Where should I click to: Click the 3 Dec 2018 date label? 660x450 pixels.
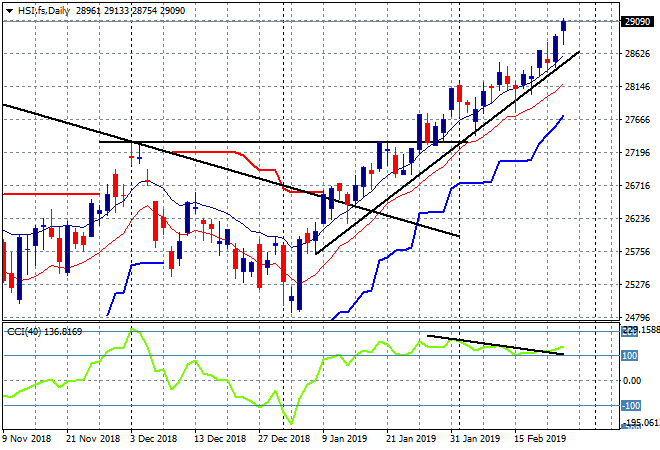[155, 439]
